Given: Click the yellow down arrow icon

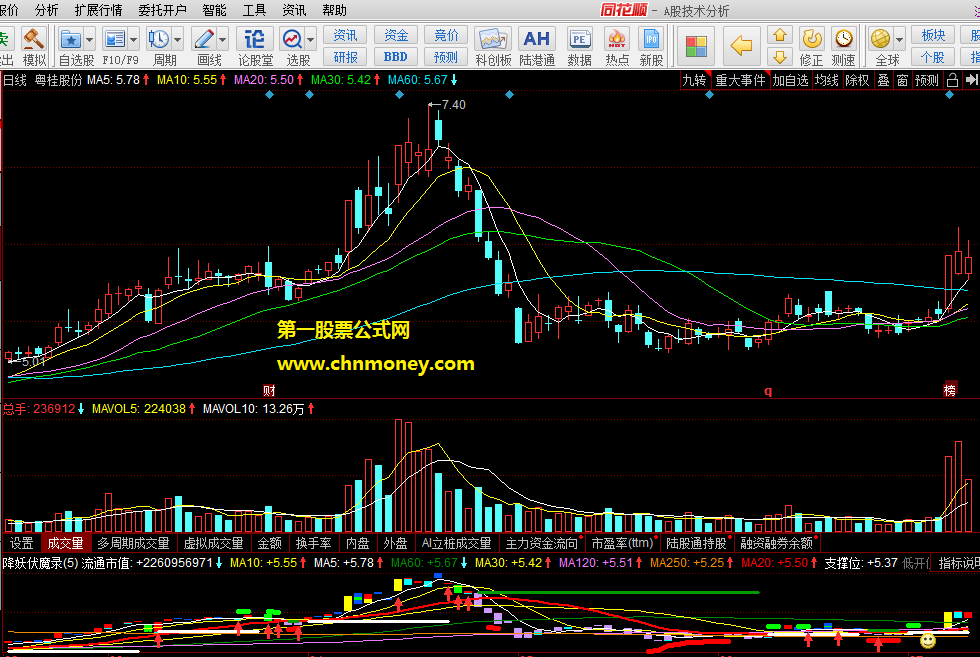Looking at the screenshot, I should click(779, 58).
